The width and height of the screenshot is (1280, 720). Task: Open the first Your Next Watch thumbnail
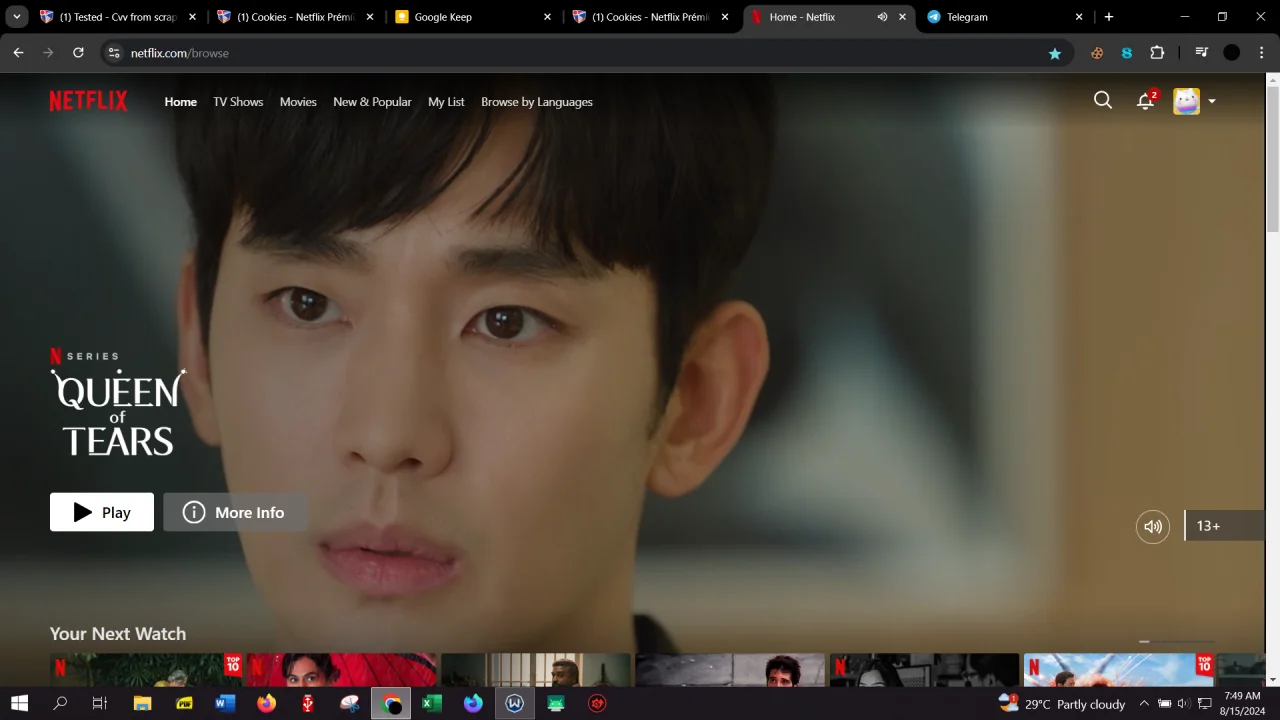147,670
